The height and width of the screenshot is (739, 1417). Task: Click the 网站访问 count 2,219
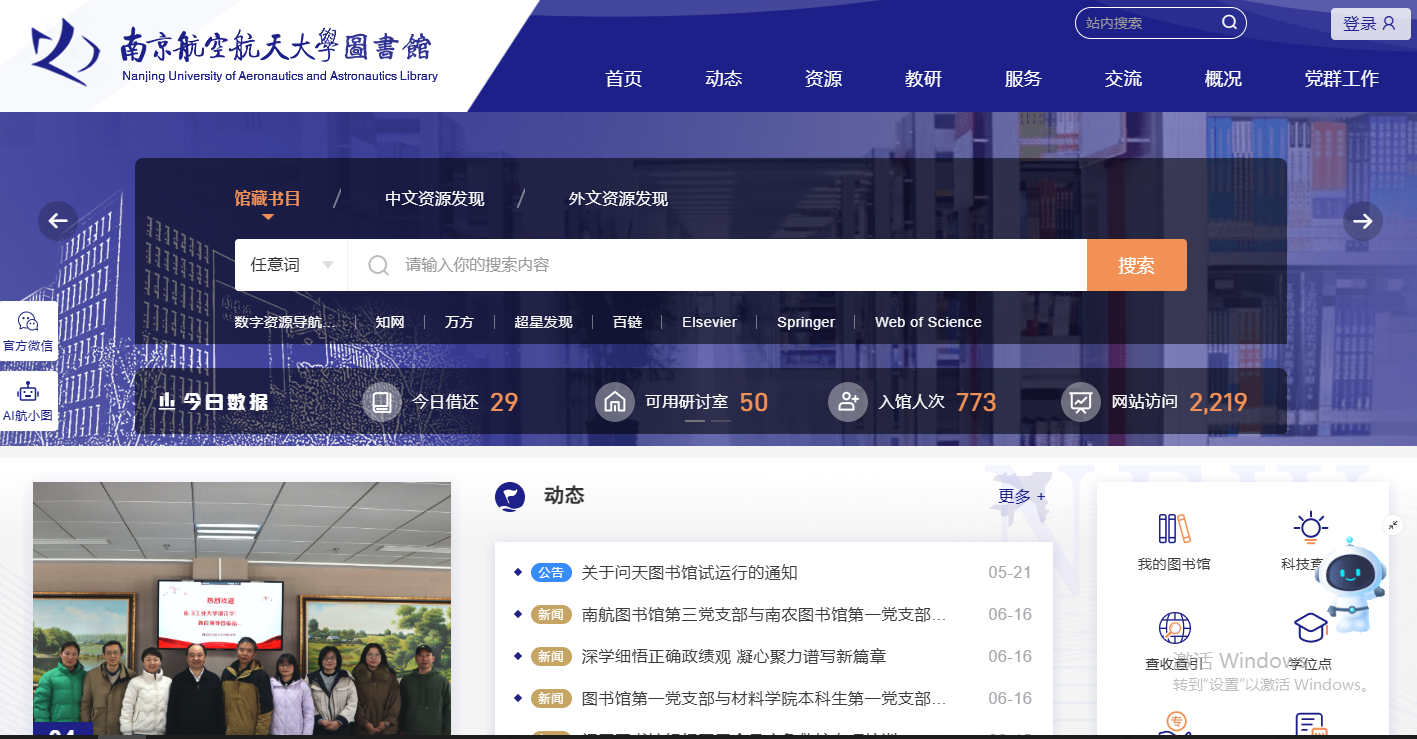pos(1218,402)
